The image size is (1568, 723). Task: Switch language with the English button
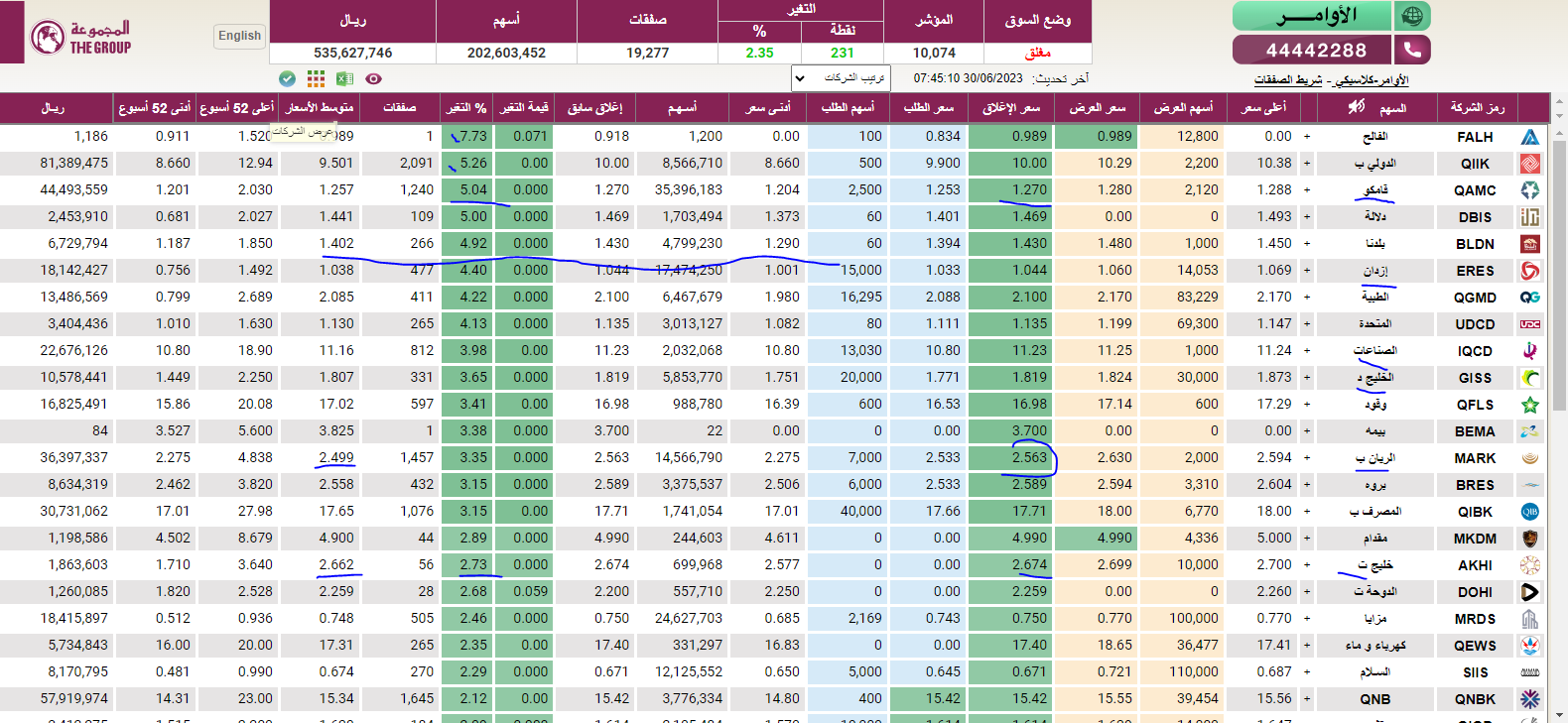240,36
